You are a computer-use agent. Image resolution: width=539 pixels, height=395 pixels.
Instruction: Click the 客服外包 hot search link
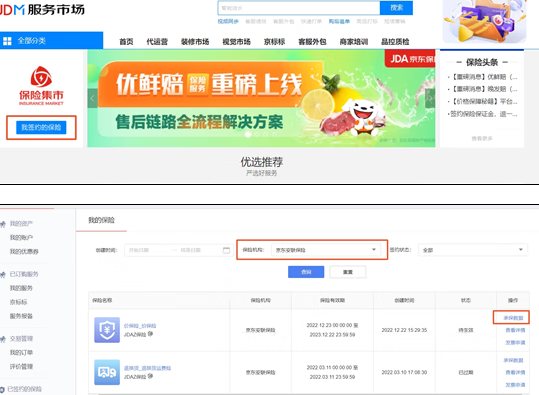click(284, 21)
